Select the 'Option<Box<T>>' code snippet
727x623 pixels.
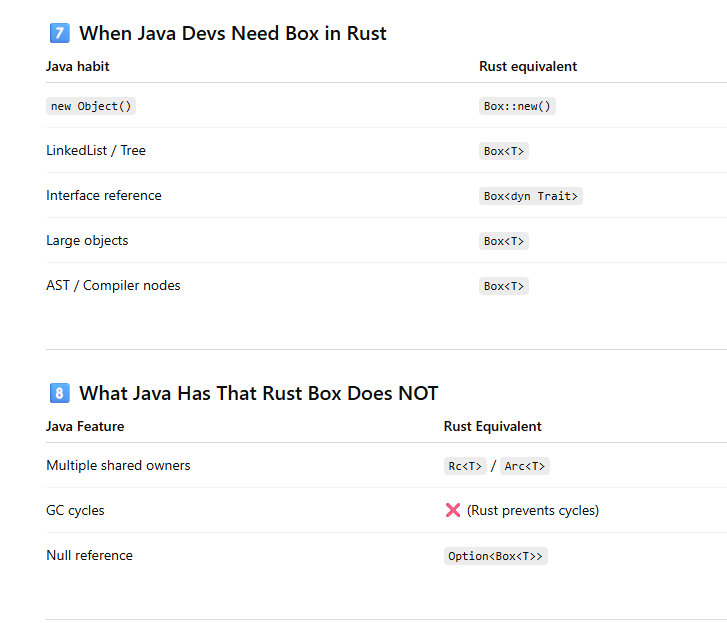[496, 556]
